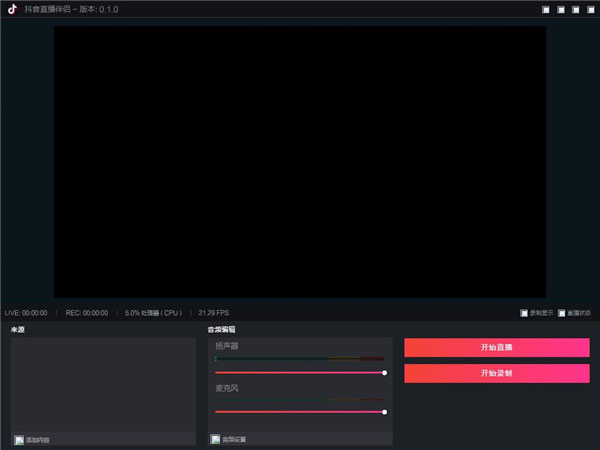Click the leftmost of four title bar icons
The width and height of the screenshot is (600, 450).
tap(545, 10)
